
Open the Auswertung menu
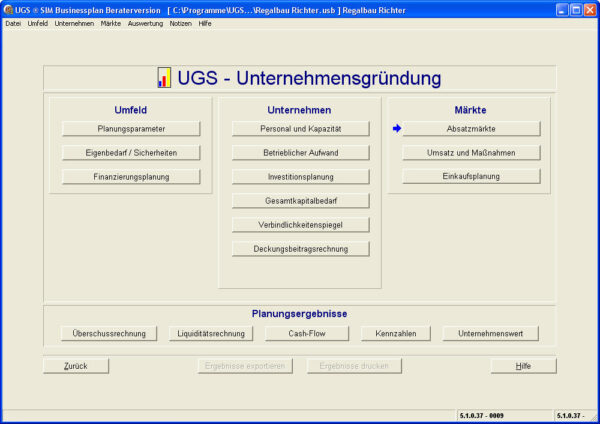(145, 23)
